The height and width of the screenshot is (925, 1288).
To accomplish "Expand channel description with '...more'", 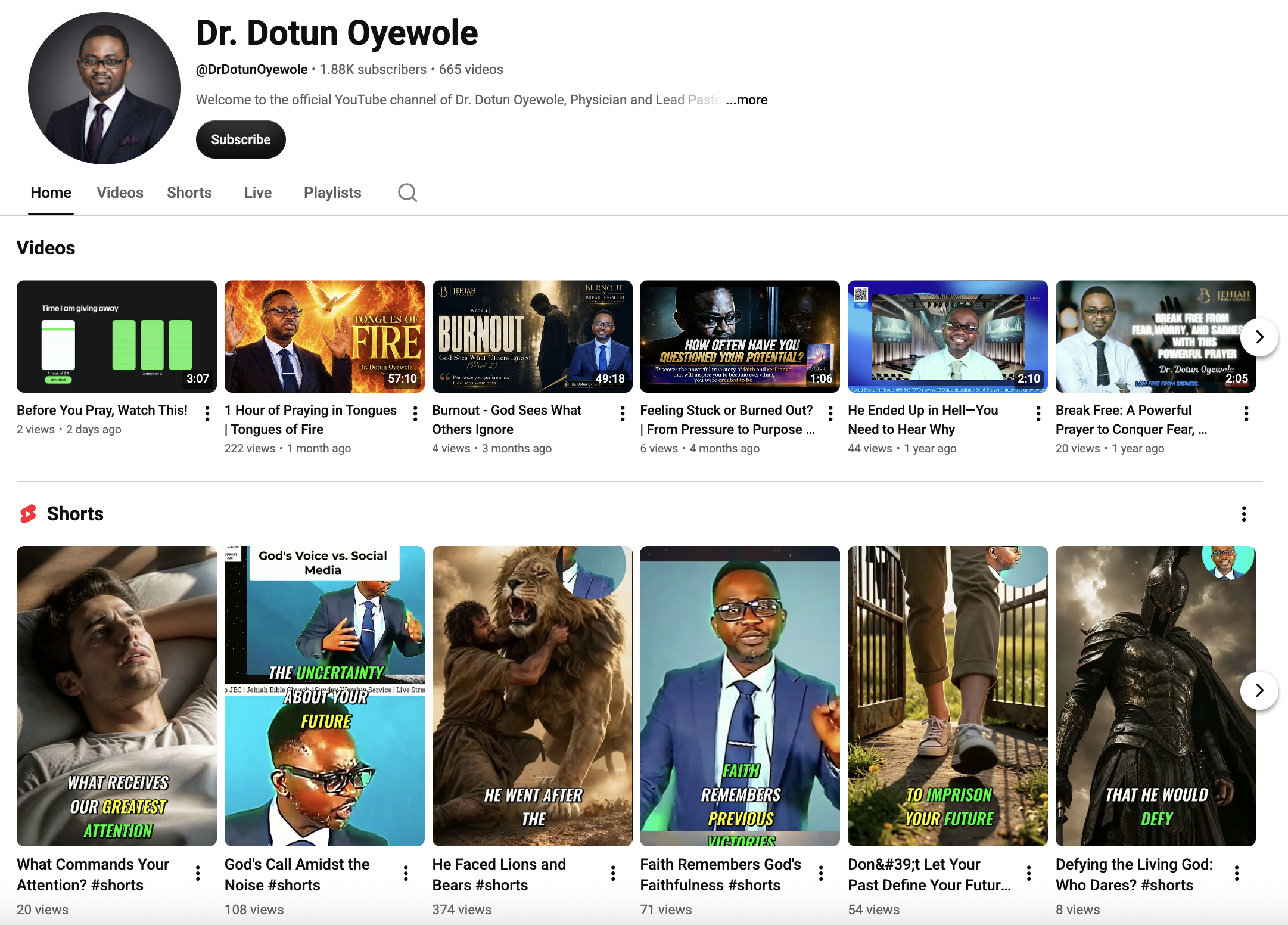I will click(746, 100).
